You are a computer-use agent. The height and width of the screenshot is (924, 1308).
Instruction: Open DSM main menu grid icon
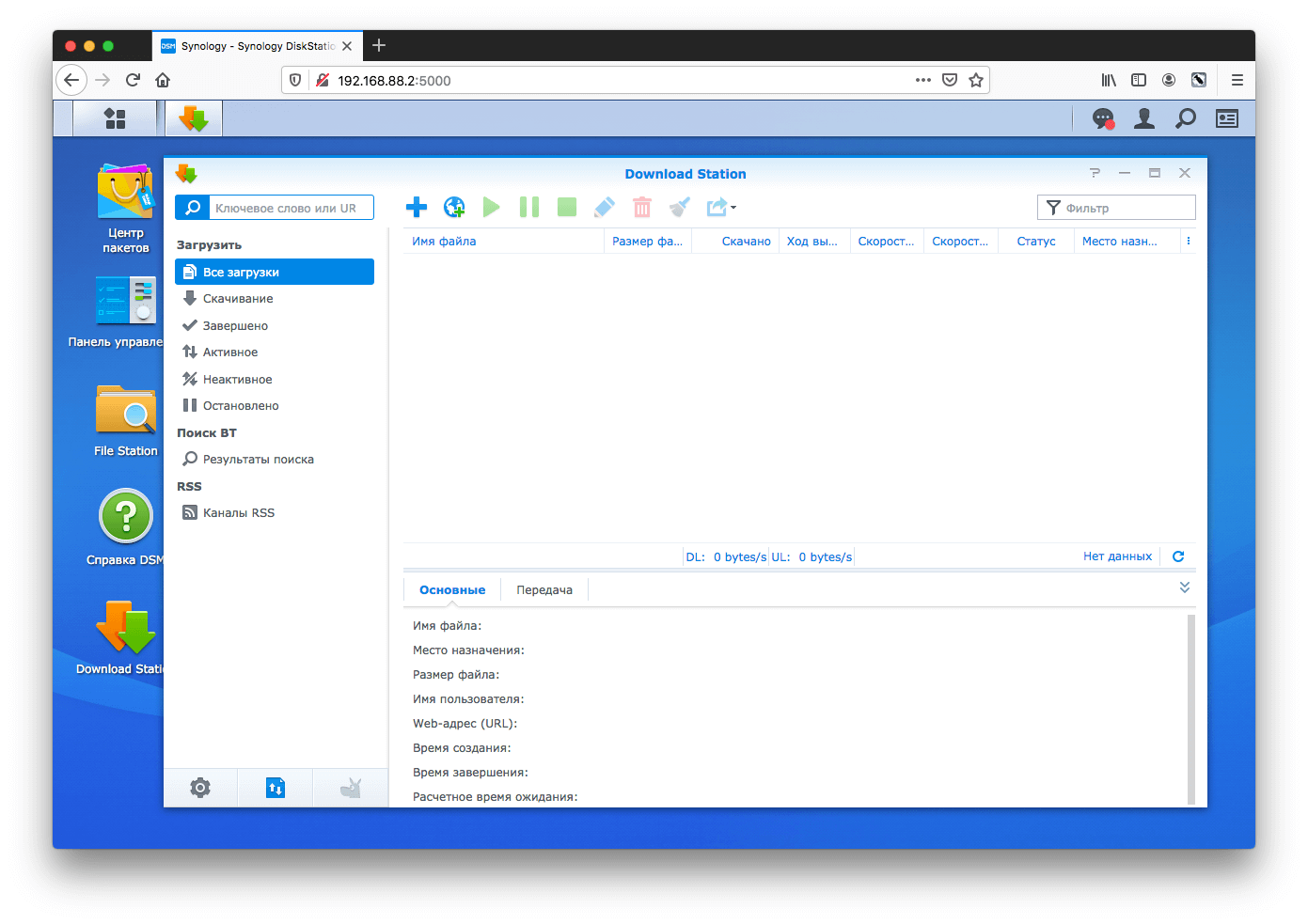pyautogui.click(x=115, y=118)
